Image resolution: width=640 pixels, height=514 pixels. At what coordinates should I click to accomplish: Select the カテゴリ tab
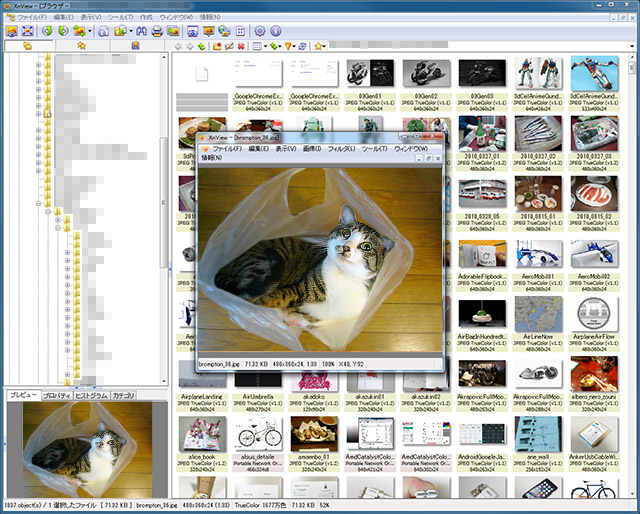[x=124, y=396]
